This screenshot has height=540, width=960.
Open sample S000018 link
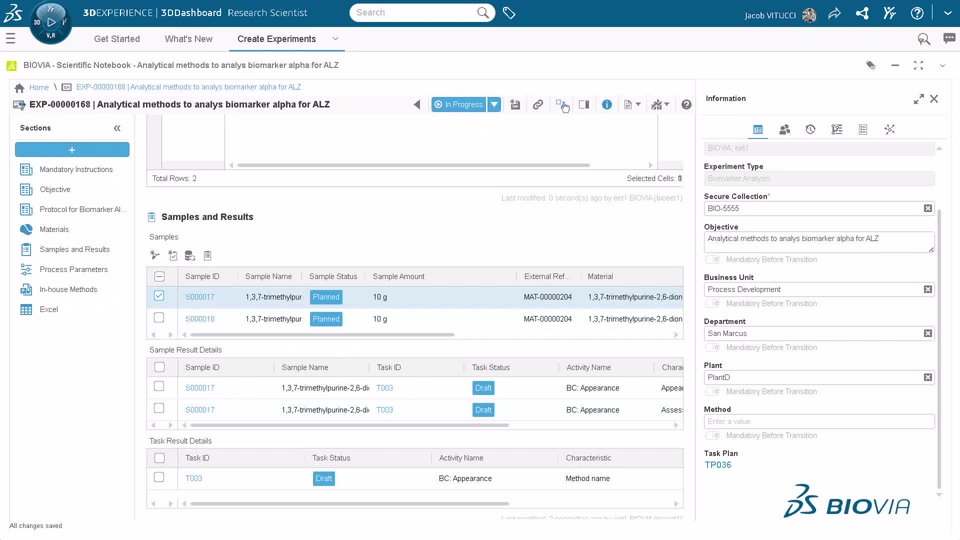coord(200,319)
